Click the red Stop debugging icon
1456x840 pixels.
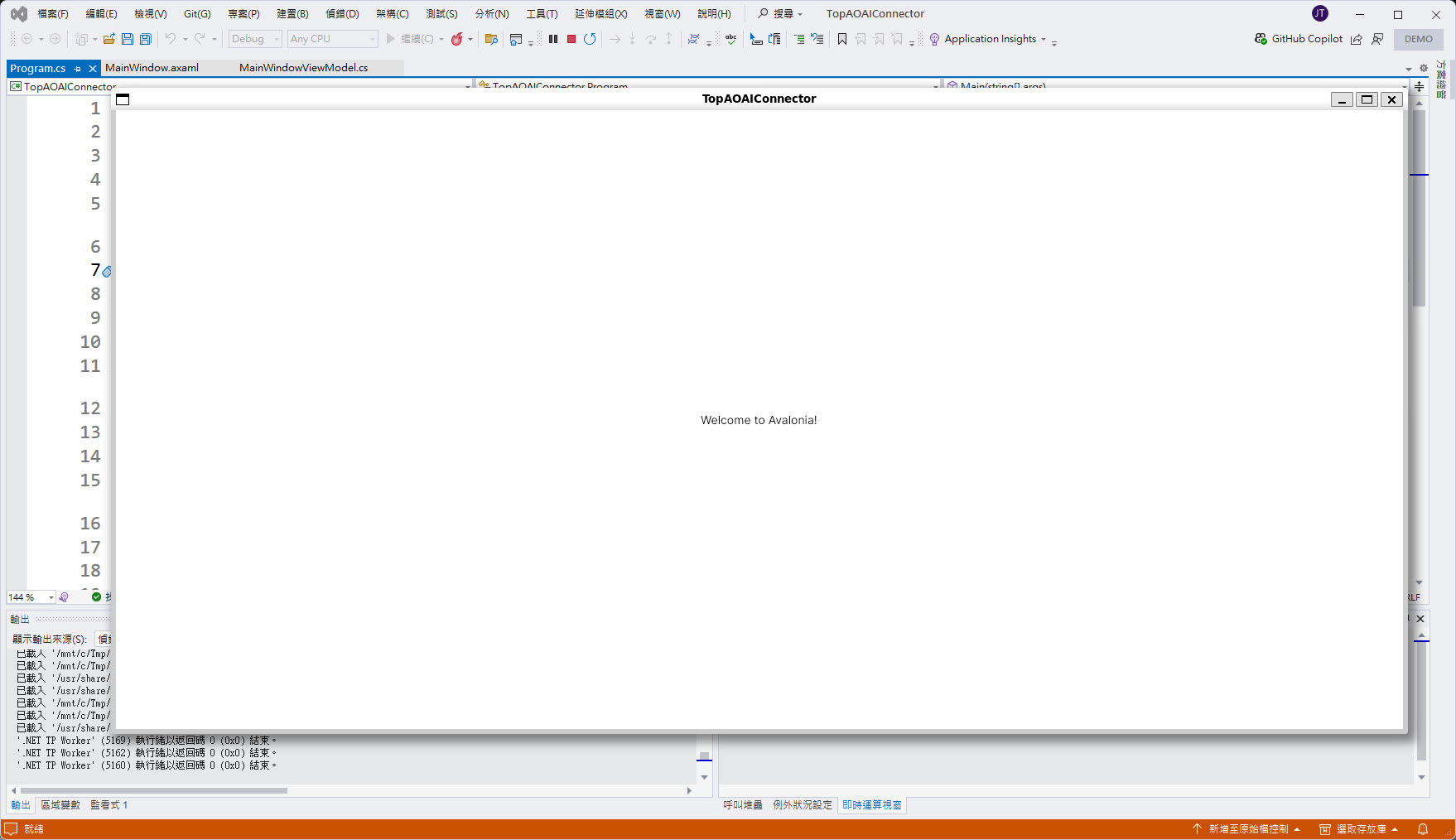click(x=571, y=39)
